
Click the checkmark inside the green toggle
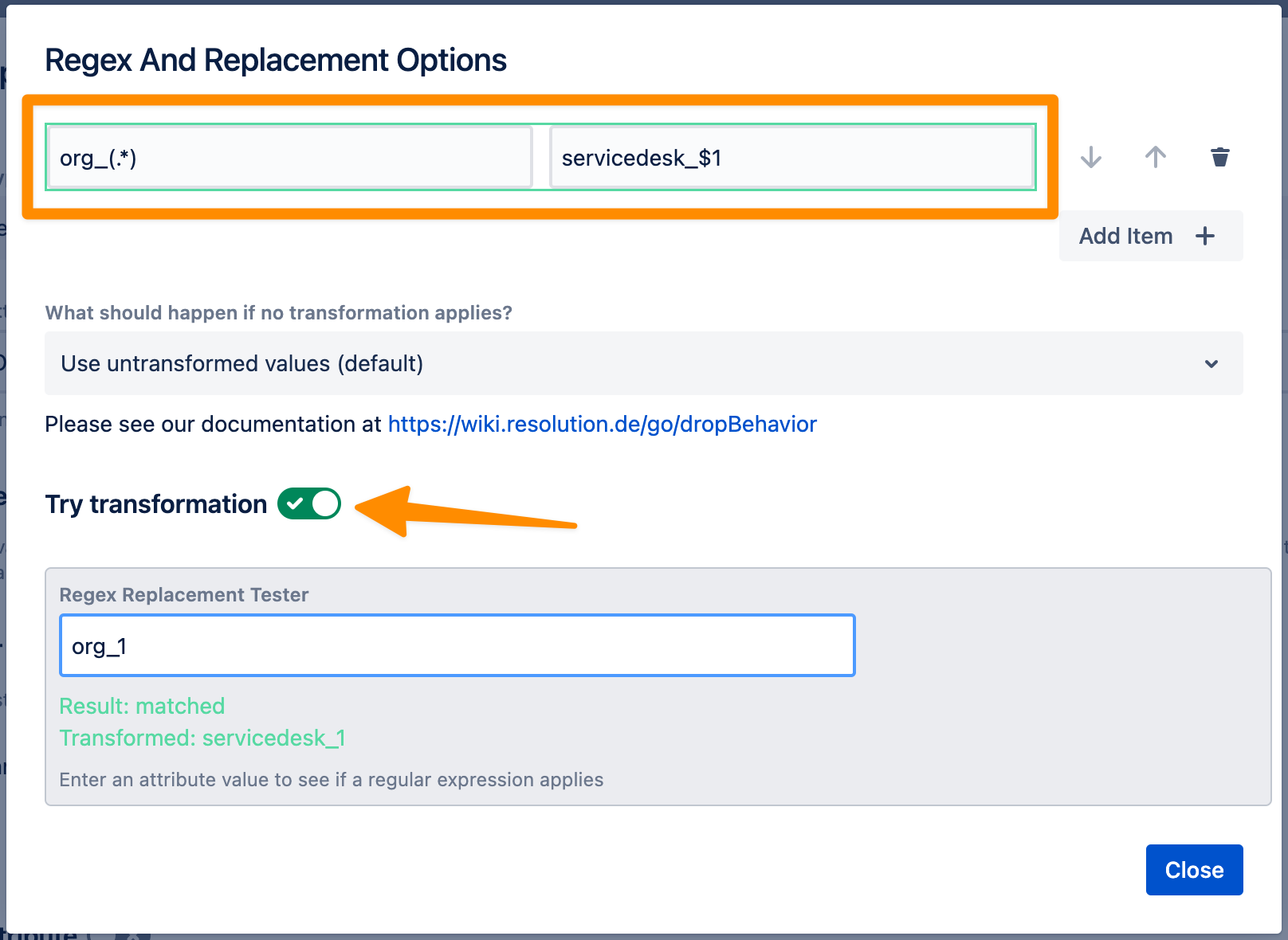pos(295,503)
